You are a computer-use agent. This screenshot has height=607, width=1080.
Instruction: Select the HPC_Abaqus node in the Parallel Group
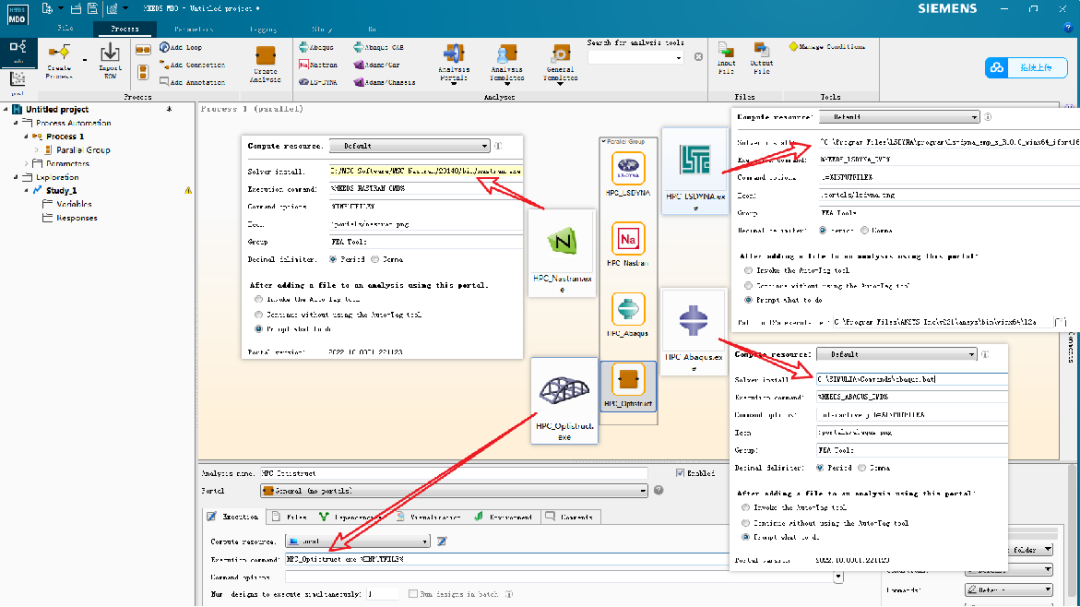[627, 315]
